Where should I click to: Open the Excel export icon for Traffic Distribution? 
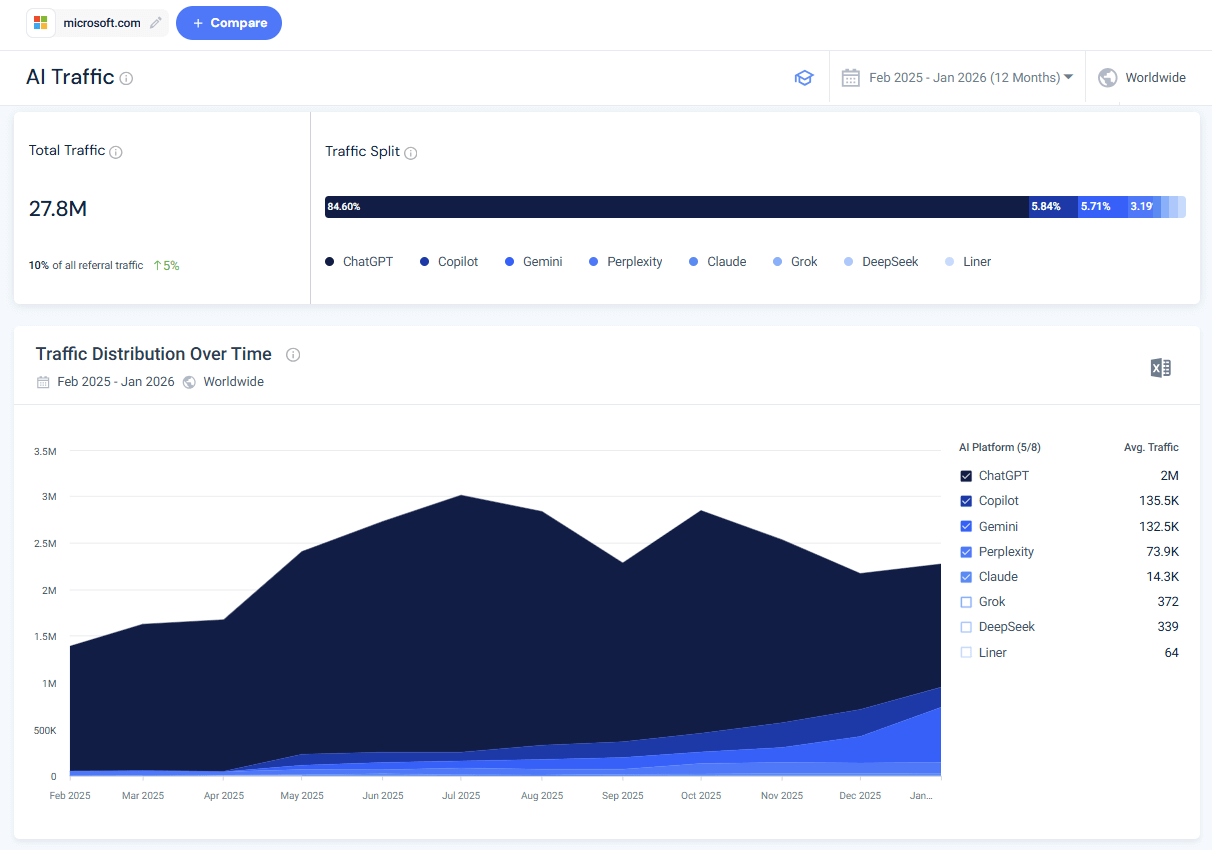tap(1161, 367)
